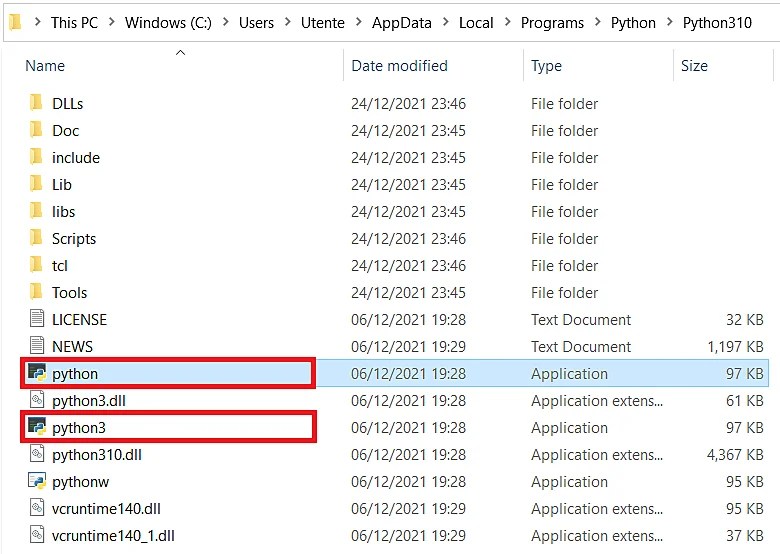Click the python310.dll file icon

pos(37,454)
